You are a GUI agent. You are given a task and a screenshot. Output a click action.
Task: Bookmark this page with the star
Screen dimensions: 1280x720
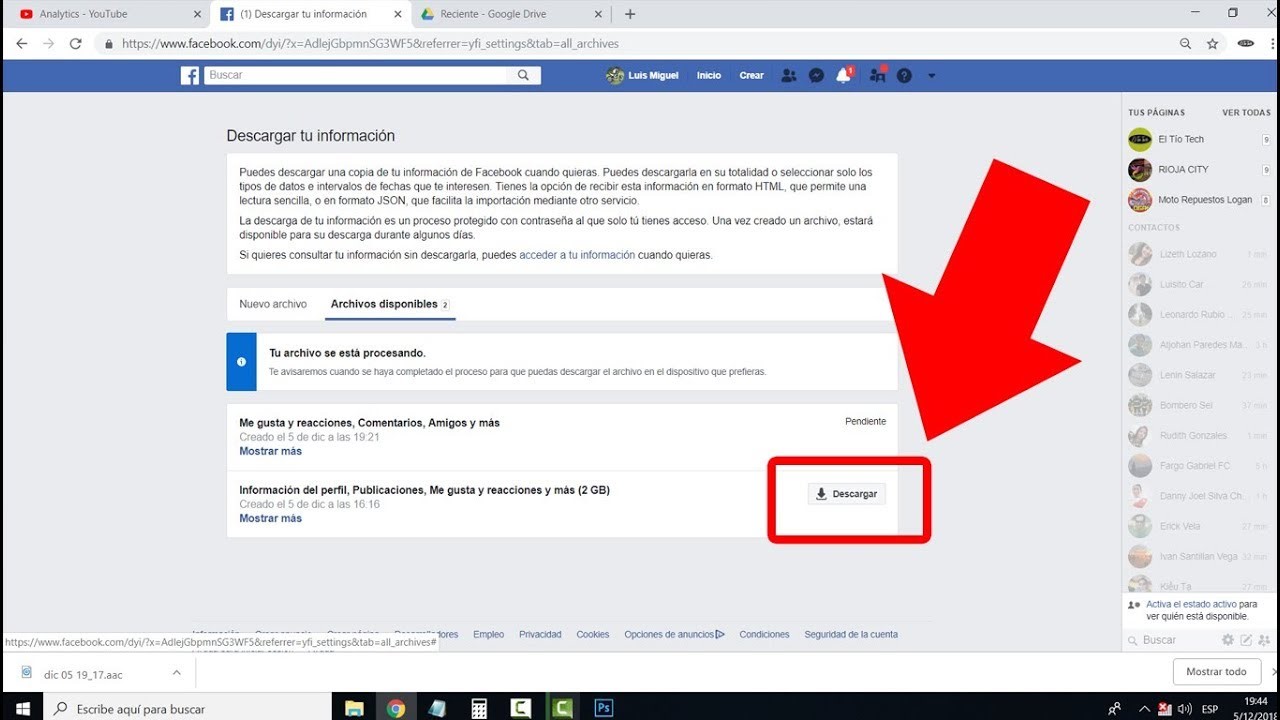coord(1211,43)
